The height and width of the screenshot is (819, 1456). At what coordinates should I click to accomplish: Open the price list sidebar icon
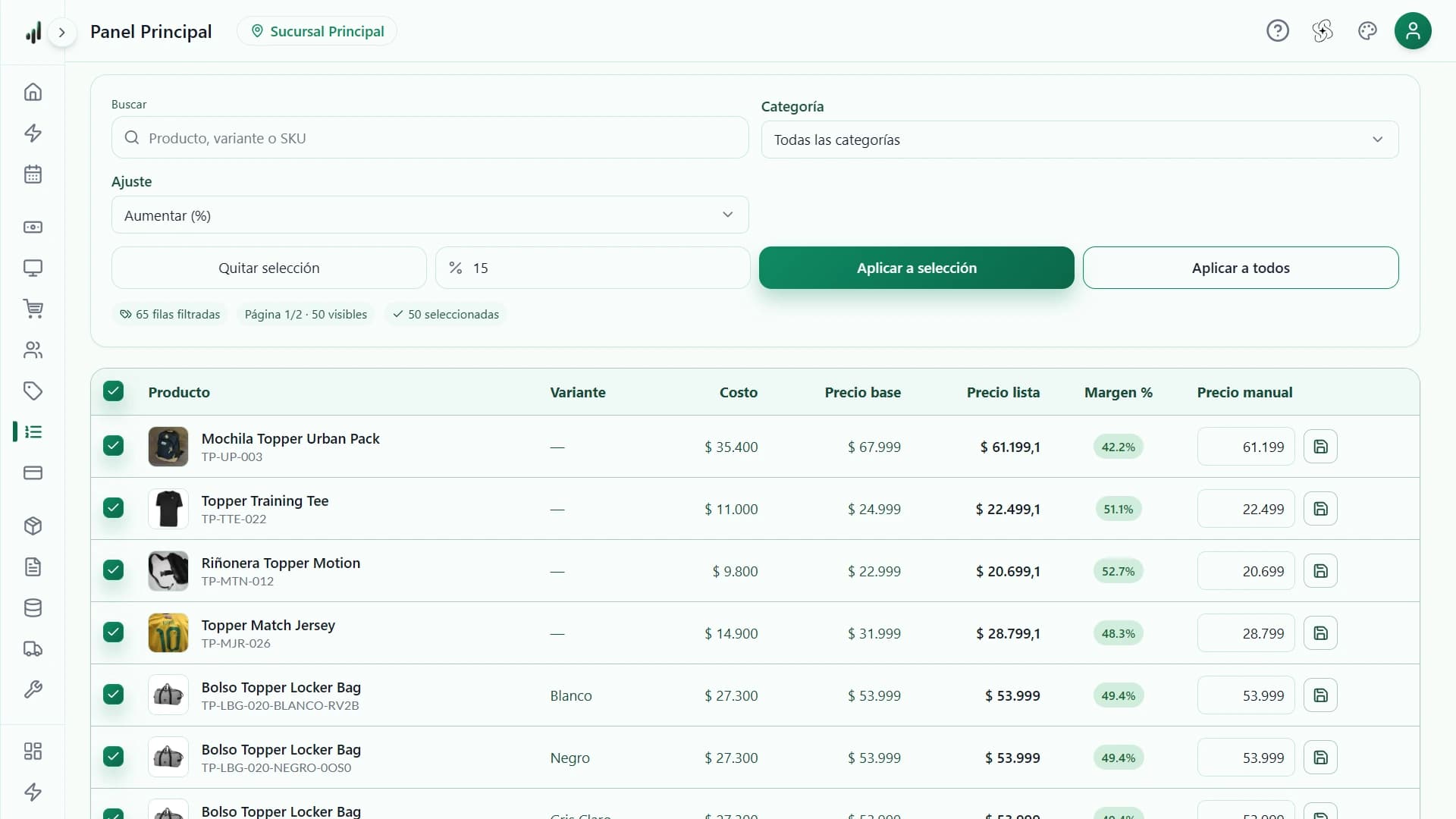[x=33, y=431]
